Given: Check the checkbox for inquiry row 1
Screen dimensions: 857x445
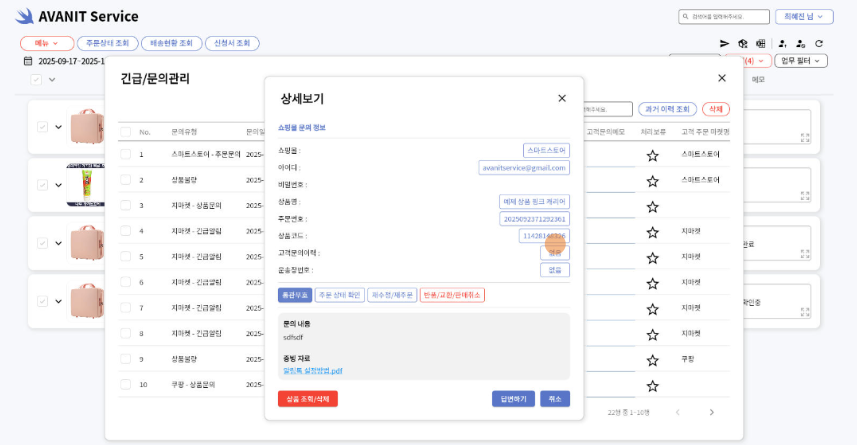Looking at the screenshot, I should pos(125,155).
